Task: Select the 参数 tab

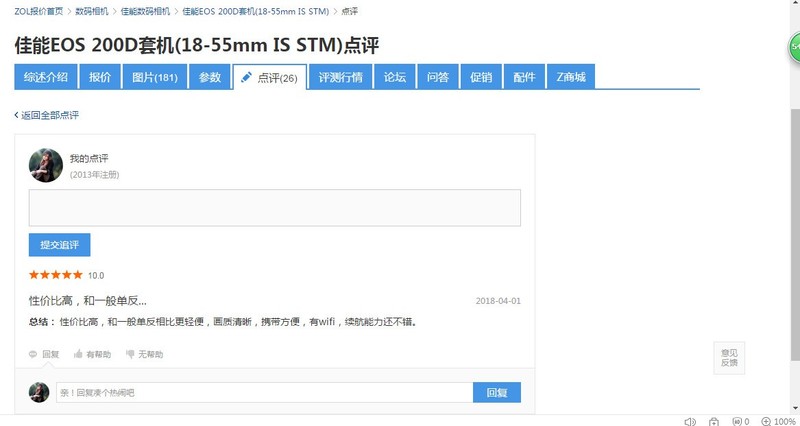Action: [x=210, y=77]
